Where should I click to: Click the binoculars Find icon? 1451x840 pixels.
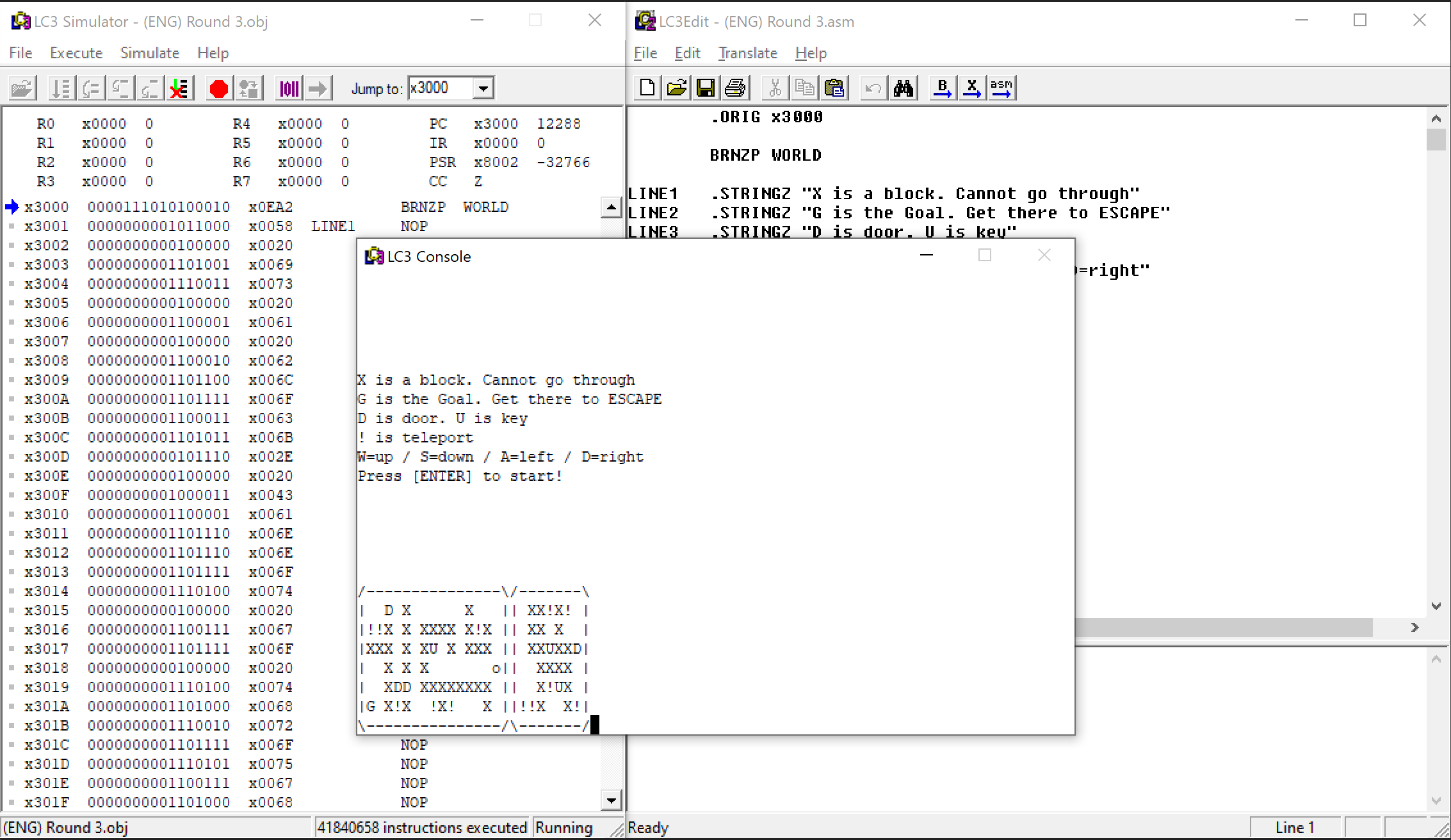903,88
